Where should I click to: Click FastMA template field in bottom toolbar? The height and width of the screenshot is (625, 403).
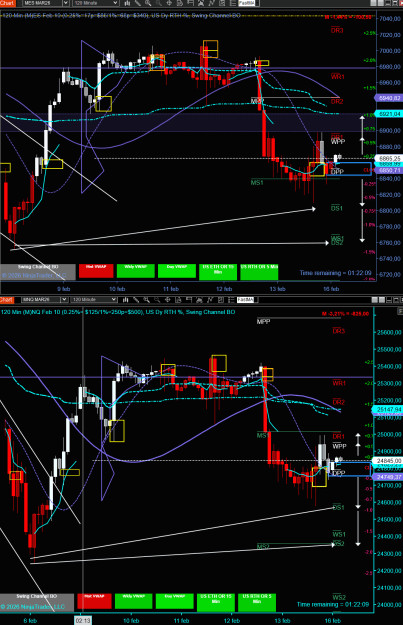(246, 299)
